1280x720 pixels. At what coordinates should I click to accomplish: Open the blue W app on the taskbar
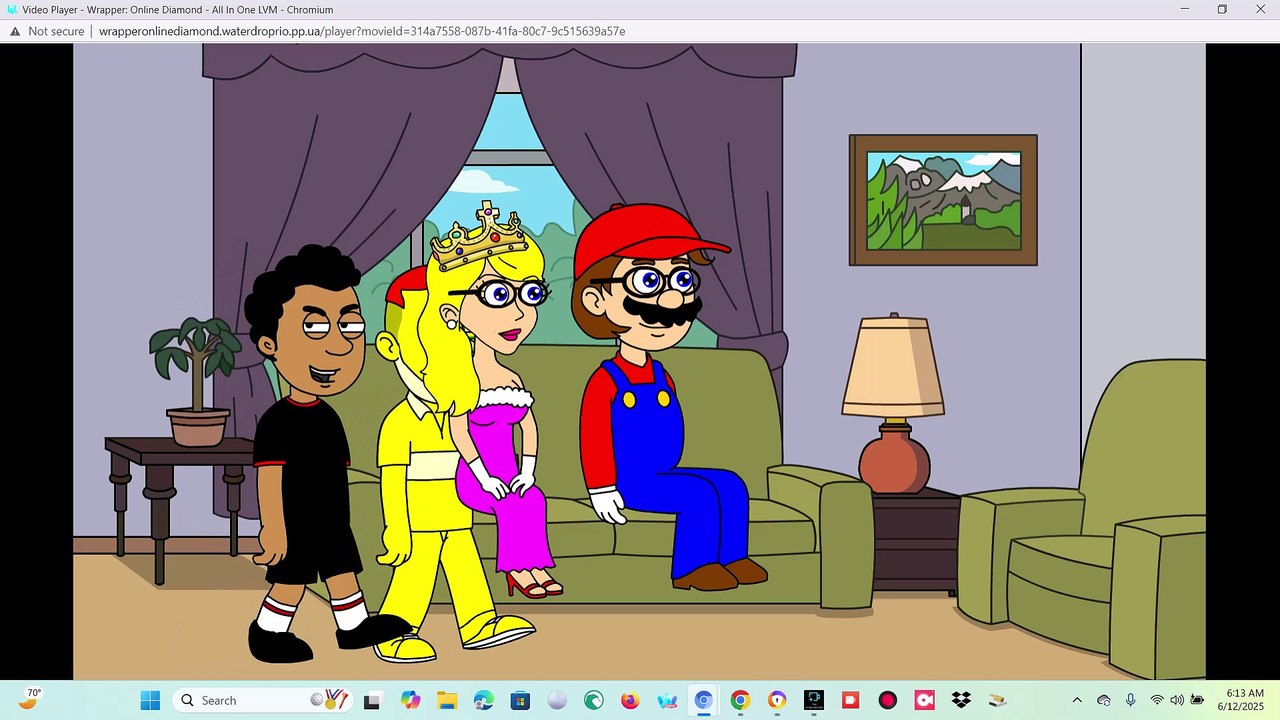667,700
